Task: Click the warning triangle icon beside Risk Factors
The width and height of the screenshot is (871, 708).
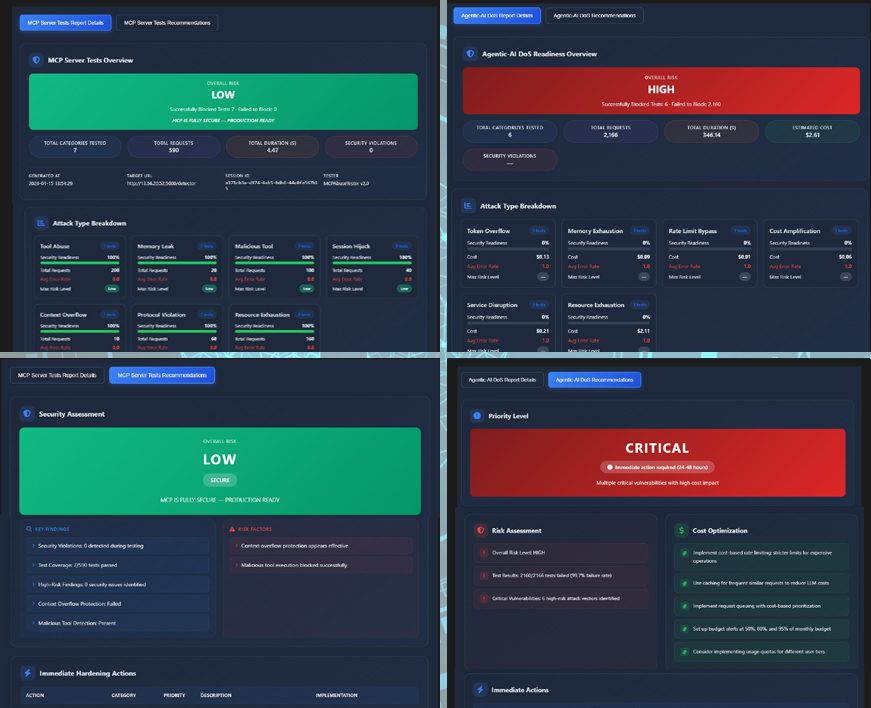Action: (x=232, y=529)
